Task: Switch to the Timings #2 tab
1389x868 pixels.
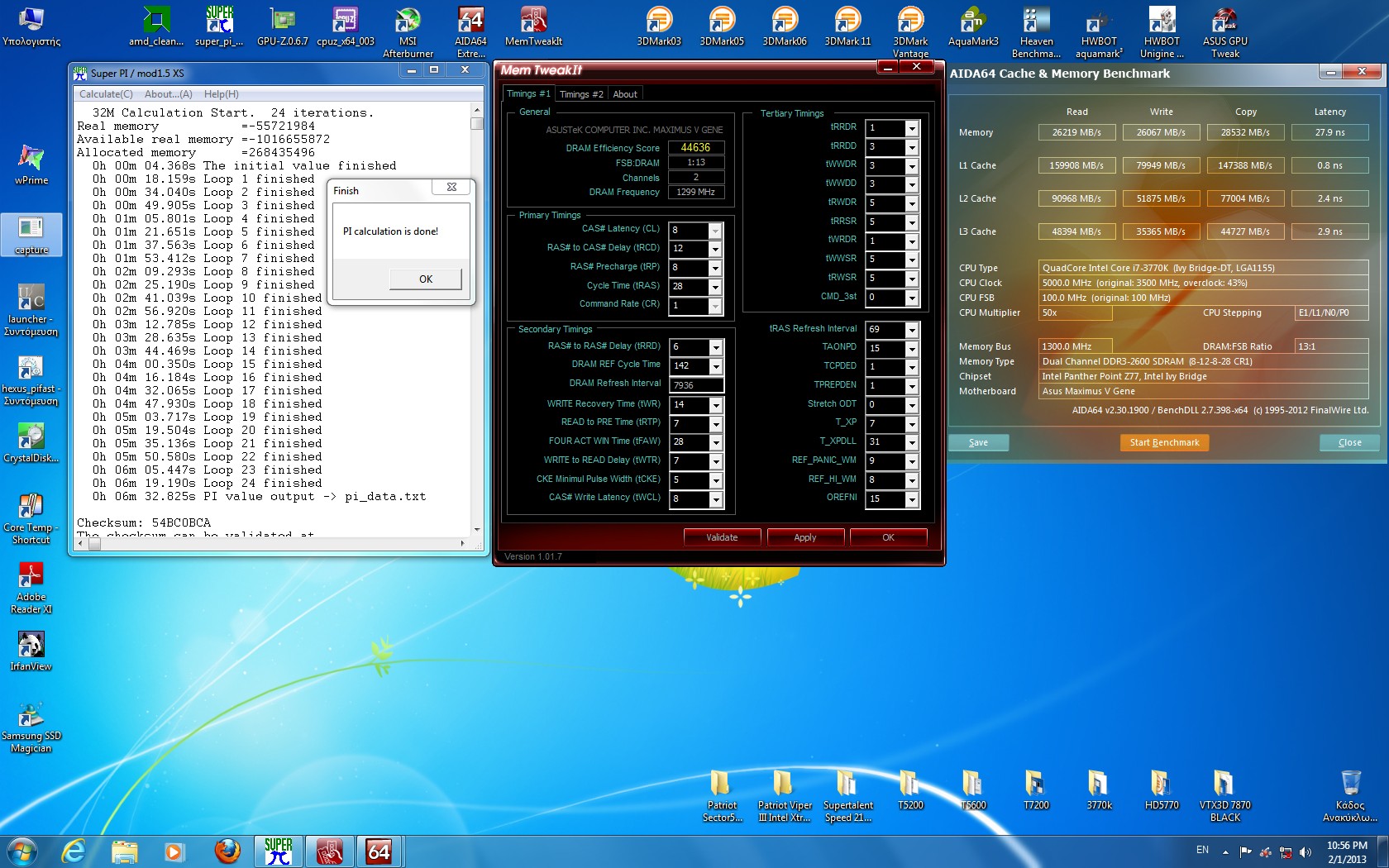Action: click(x=581, y=94)
